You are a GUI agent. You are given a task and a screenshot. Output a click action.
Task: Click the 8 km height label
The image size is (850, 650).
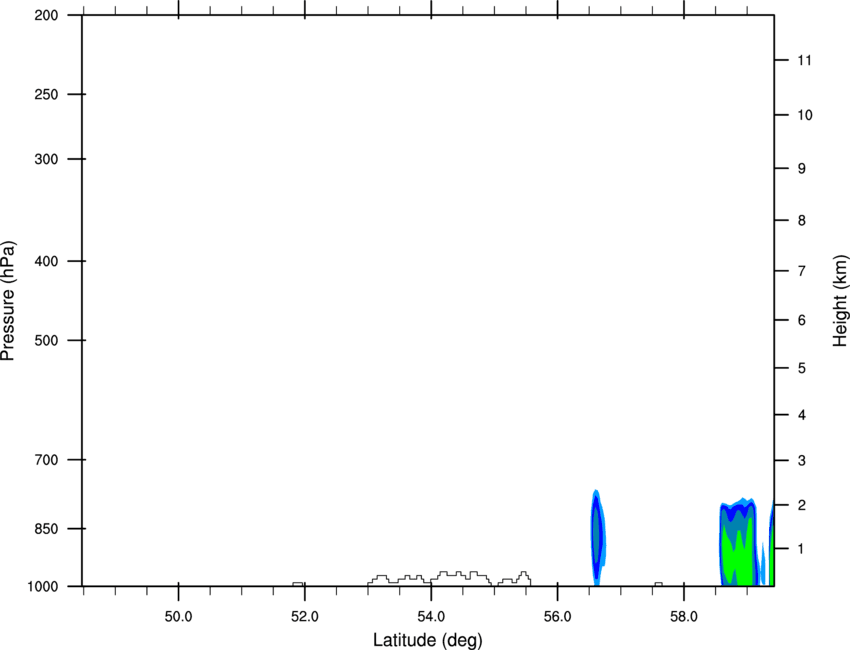coord(802,221)
